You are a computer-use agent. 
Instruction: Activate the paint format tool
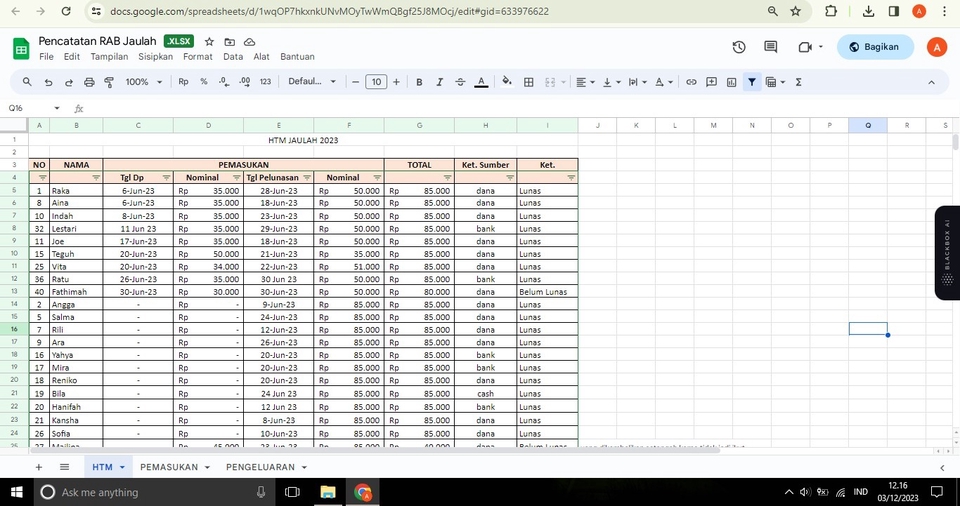tap(110, 82)
